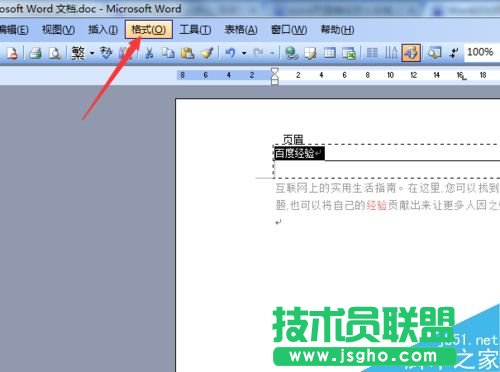Click the Print Preview icon

coord(55,53)
